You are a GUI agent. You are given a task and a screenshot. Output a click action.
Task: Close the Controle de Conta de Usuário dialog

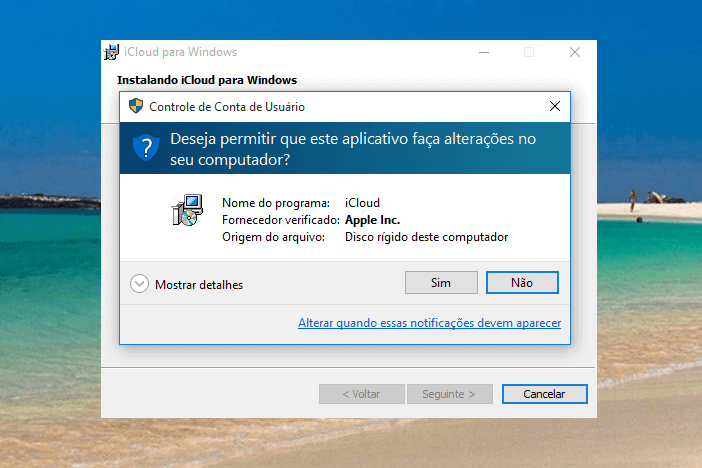(x=555, y=106)
